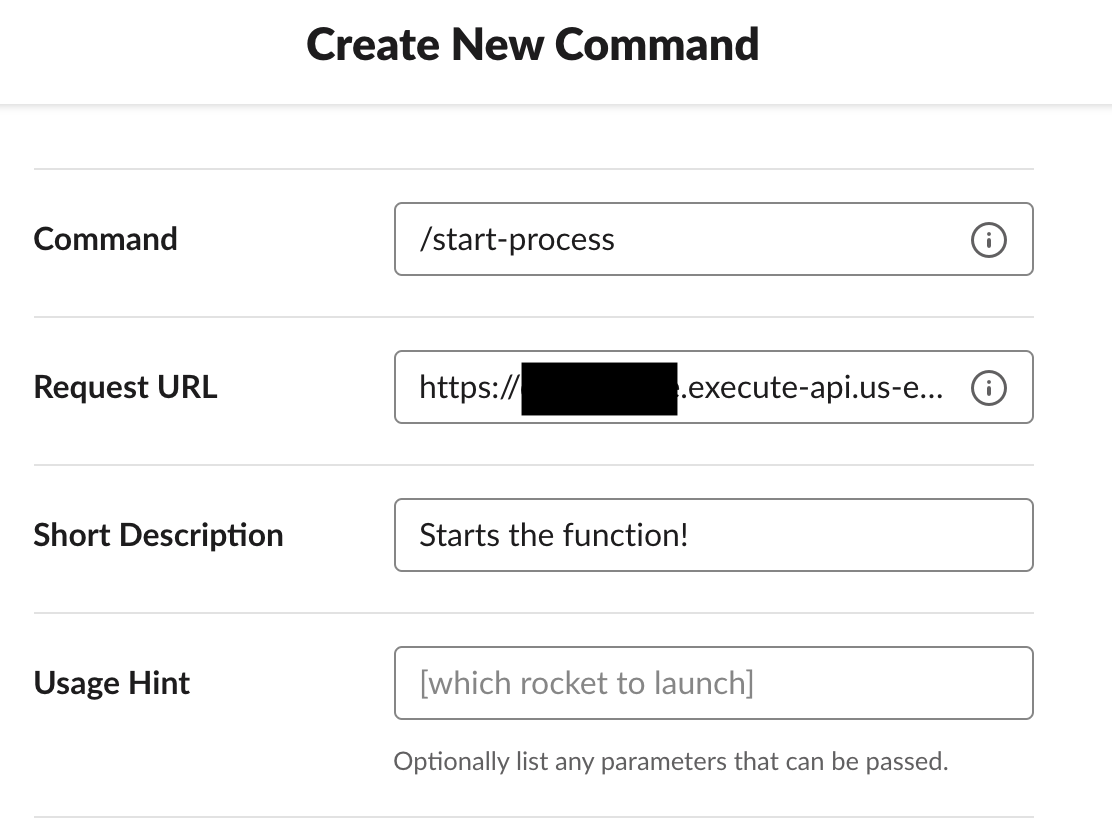Click the "Optionally list any parameters" helper text

point(670,762)
